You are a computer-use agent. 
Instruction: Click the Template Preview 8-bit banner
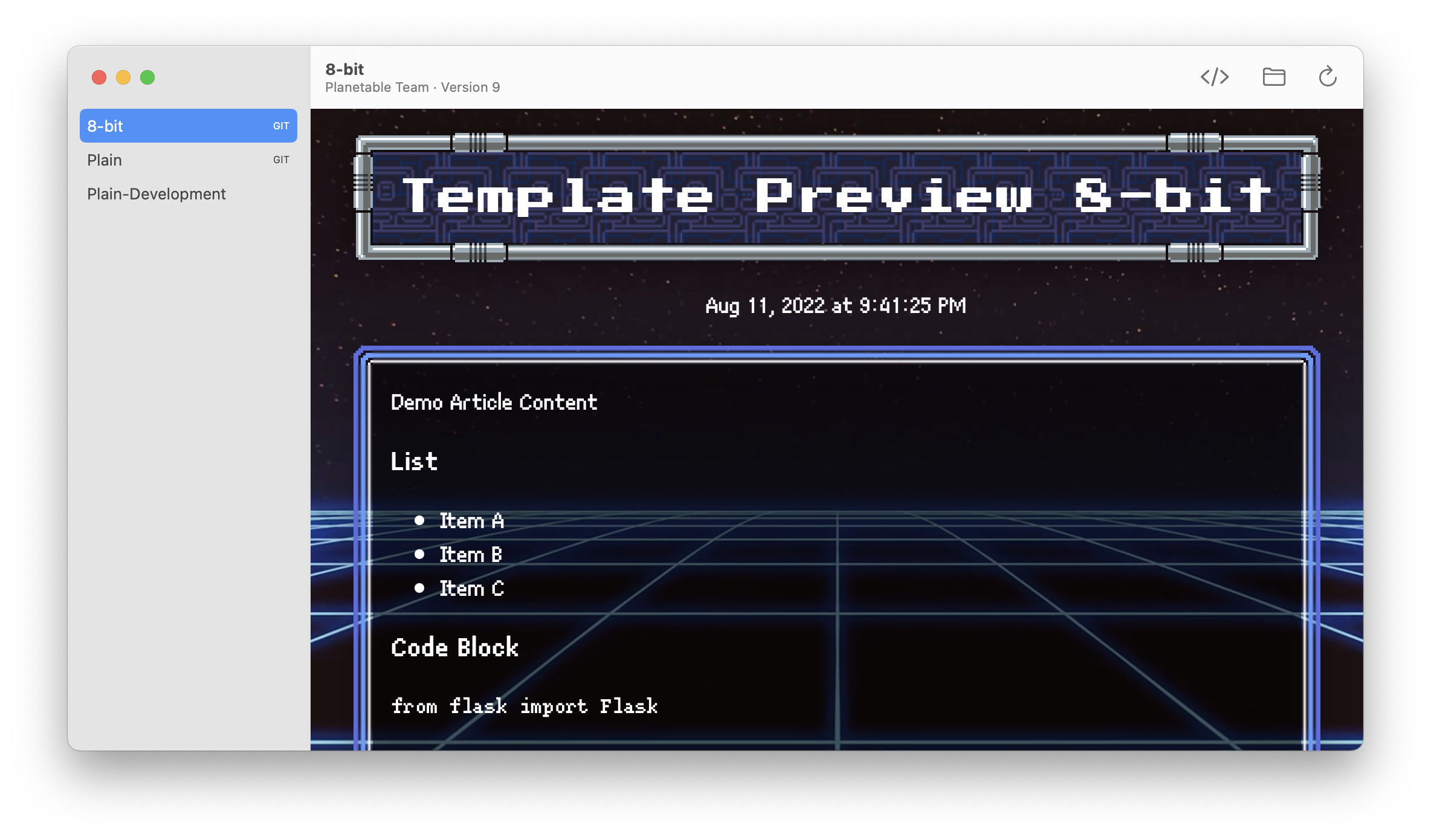[836, 196]
